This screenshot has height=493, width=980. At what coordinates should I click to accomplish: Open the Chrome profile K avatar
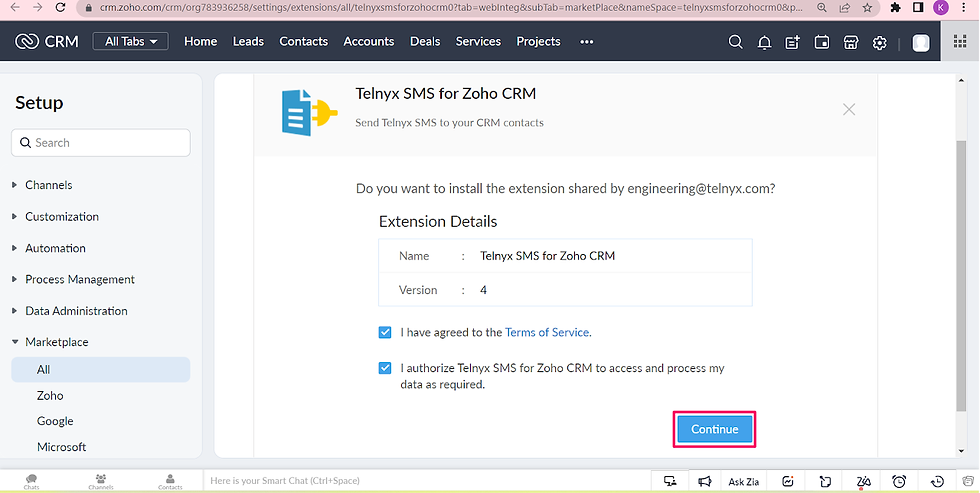(941, 7)
